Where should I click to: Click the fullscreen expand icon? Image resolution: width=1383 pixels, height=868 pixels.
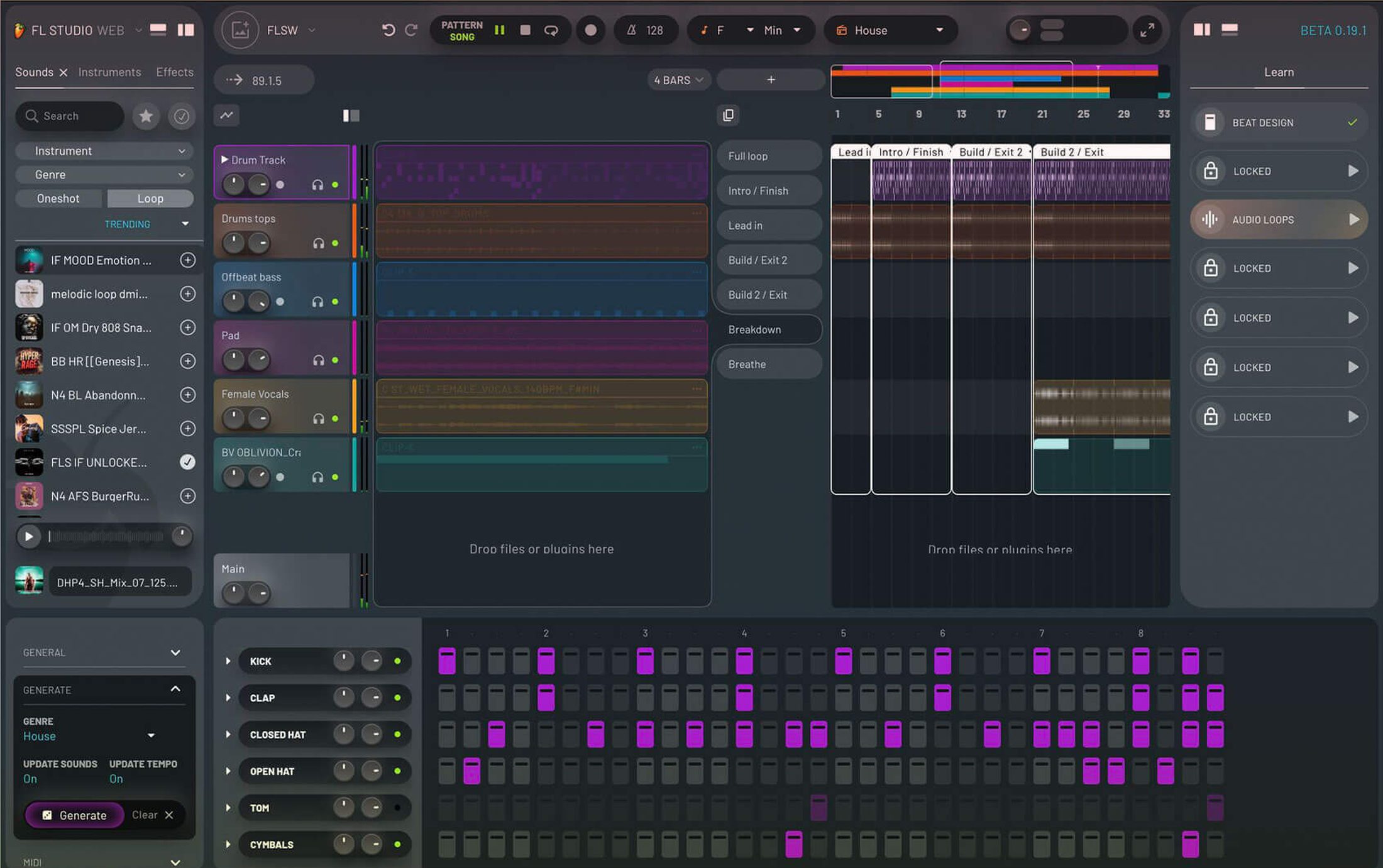(1147, 30)
